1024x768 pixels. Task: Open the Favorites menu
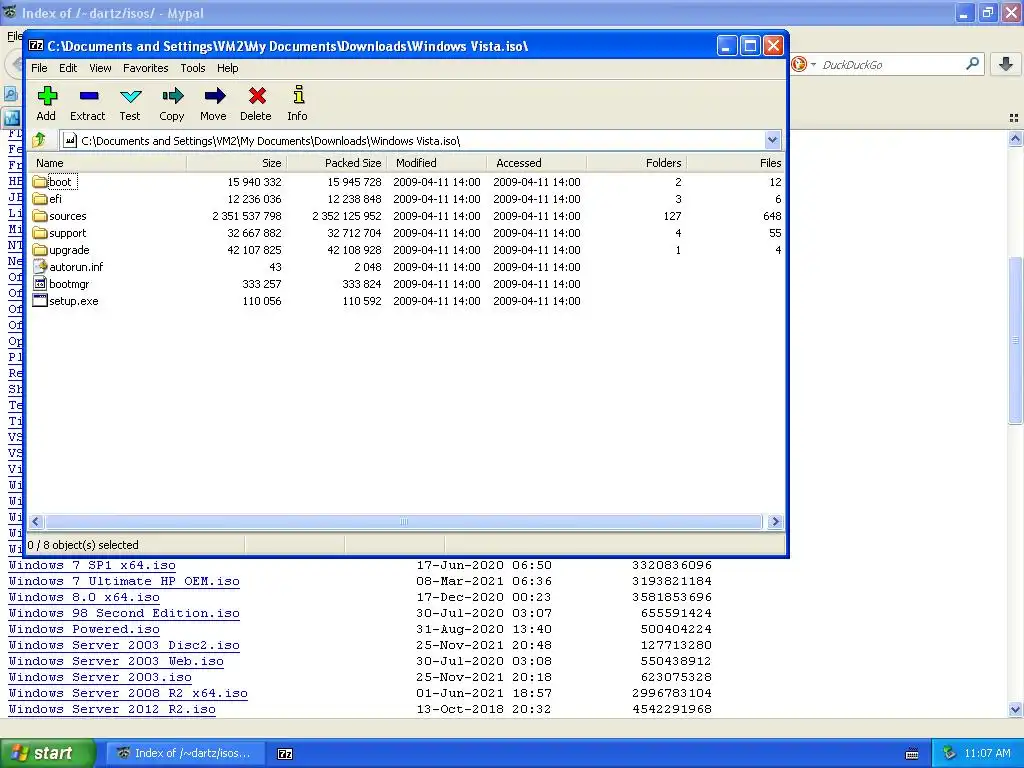pos(146,68)
